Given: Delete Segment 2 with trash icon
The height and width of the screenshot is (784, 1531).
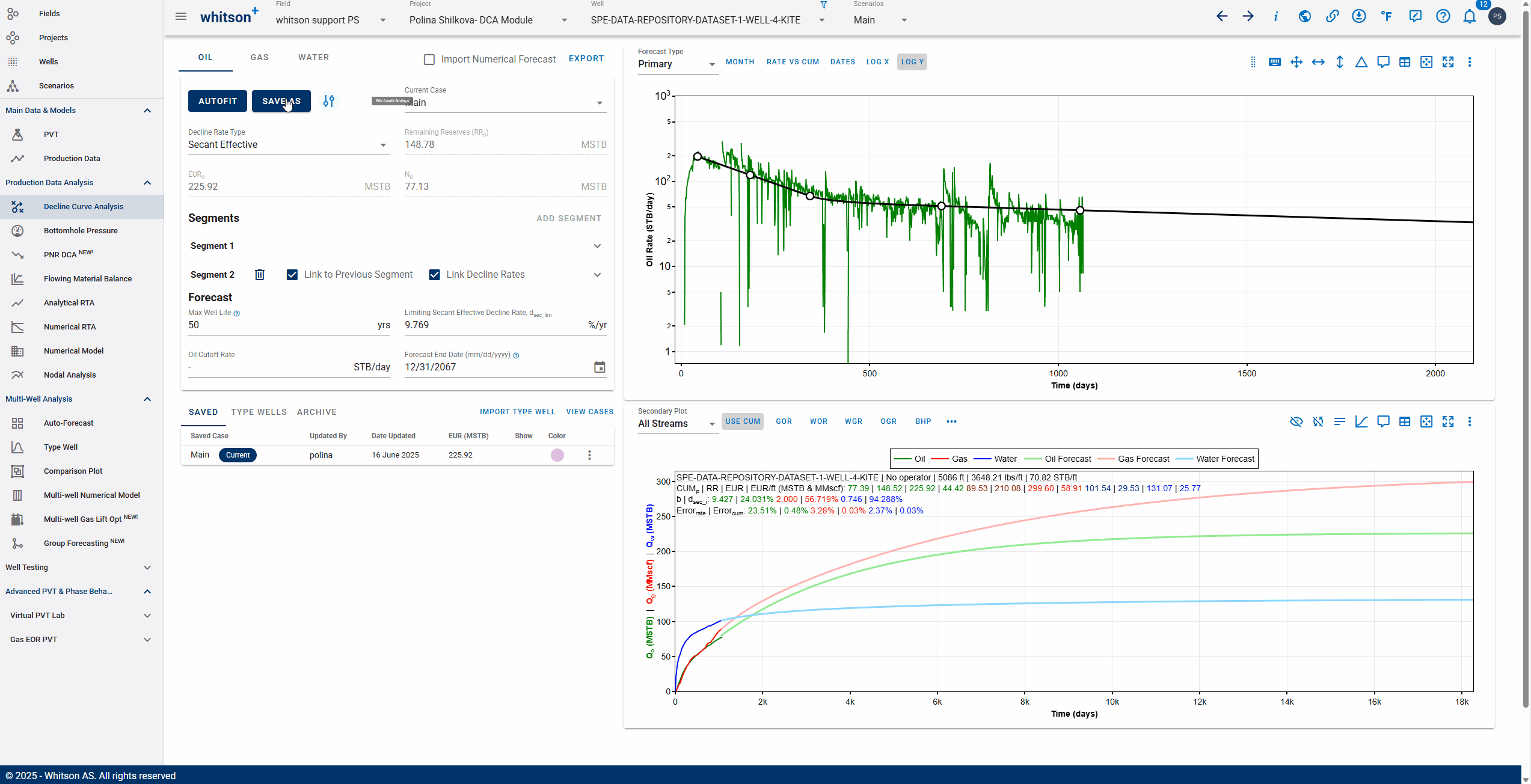Looking at the screenshot, I should (x=260, y=275).
